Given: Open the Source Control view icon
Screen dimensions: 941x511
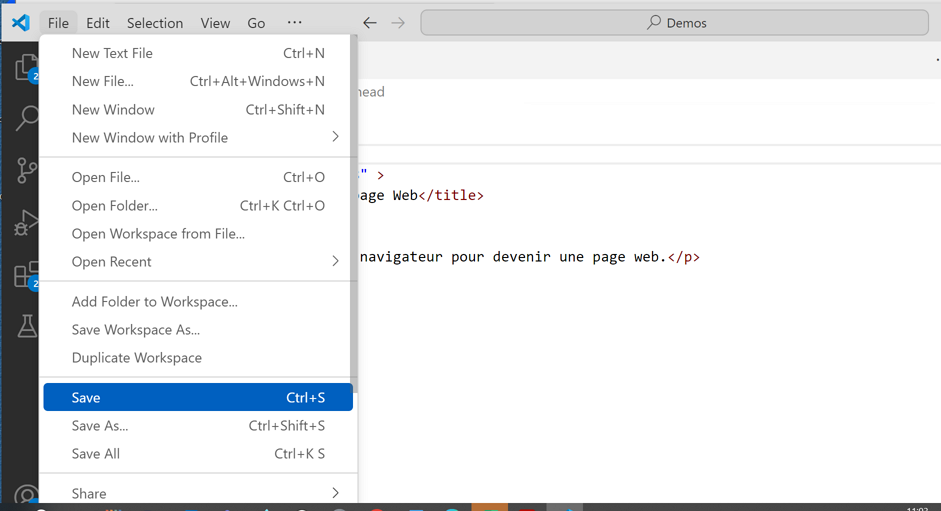Looking at the screenshot, I should (x=26, y=171).
